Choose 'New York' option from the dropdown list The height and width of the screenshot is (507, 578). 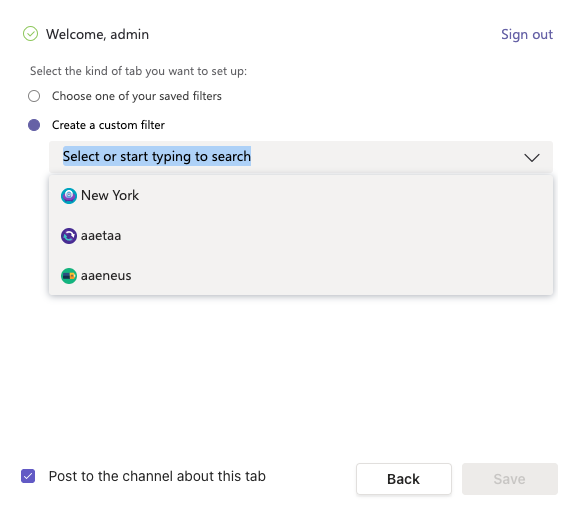pos(301,195)
